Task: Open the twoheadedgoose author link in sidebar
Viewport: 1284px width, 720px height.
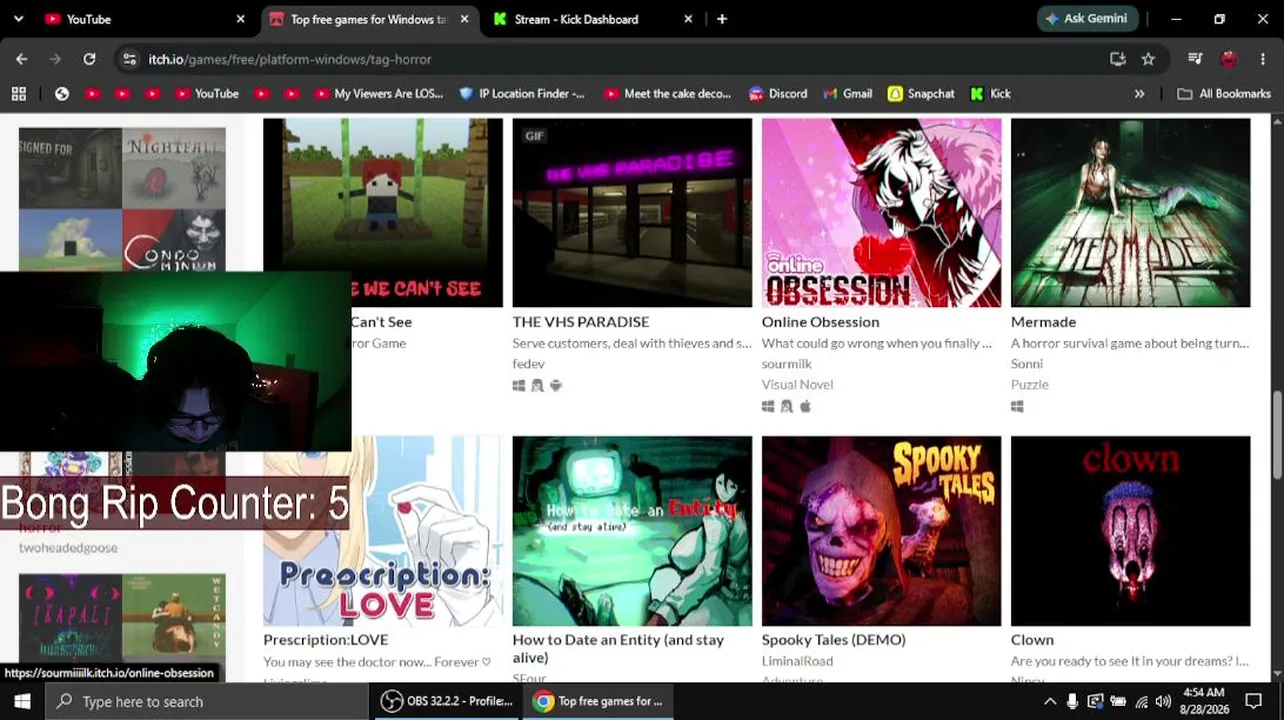Action: (x=68, y=548)
